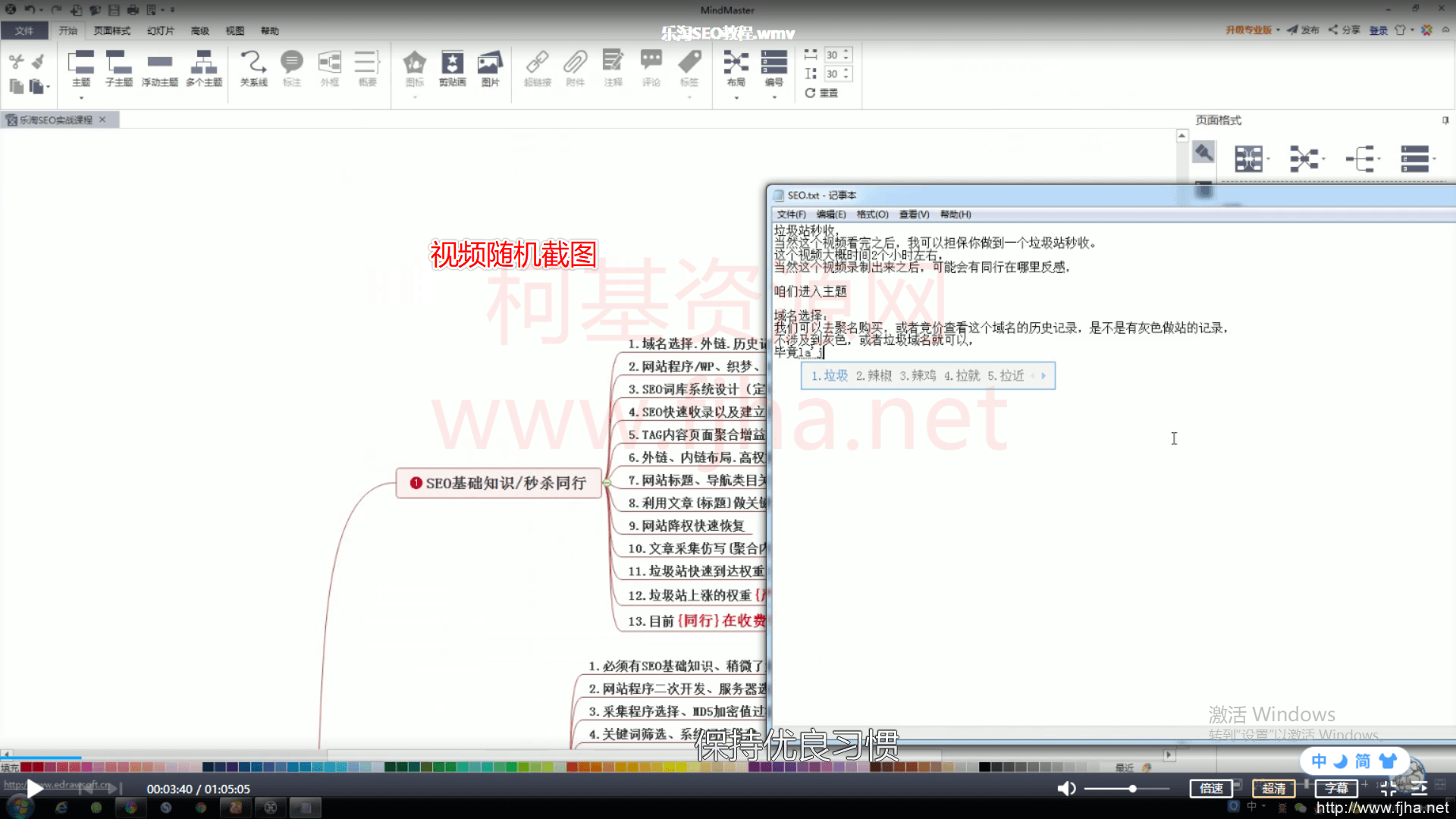Click the 外框 boundary icon
The width and height of the screenshot is (1456, 819).
point(330,62)
